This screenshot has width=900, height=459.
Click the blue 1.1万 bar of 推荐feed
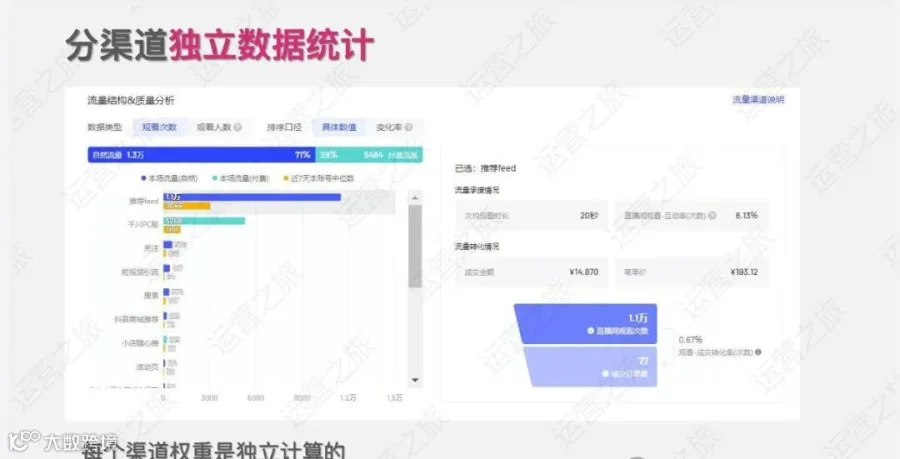click(x=252, y=197)
